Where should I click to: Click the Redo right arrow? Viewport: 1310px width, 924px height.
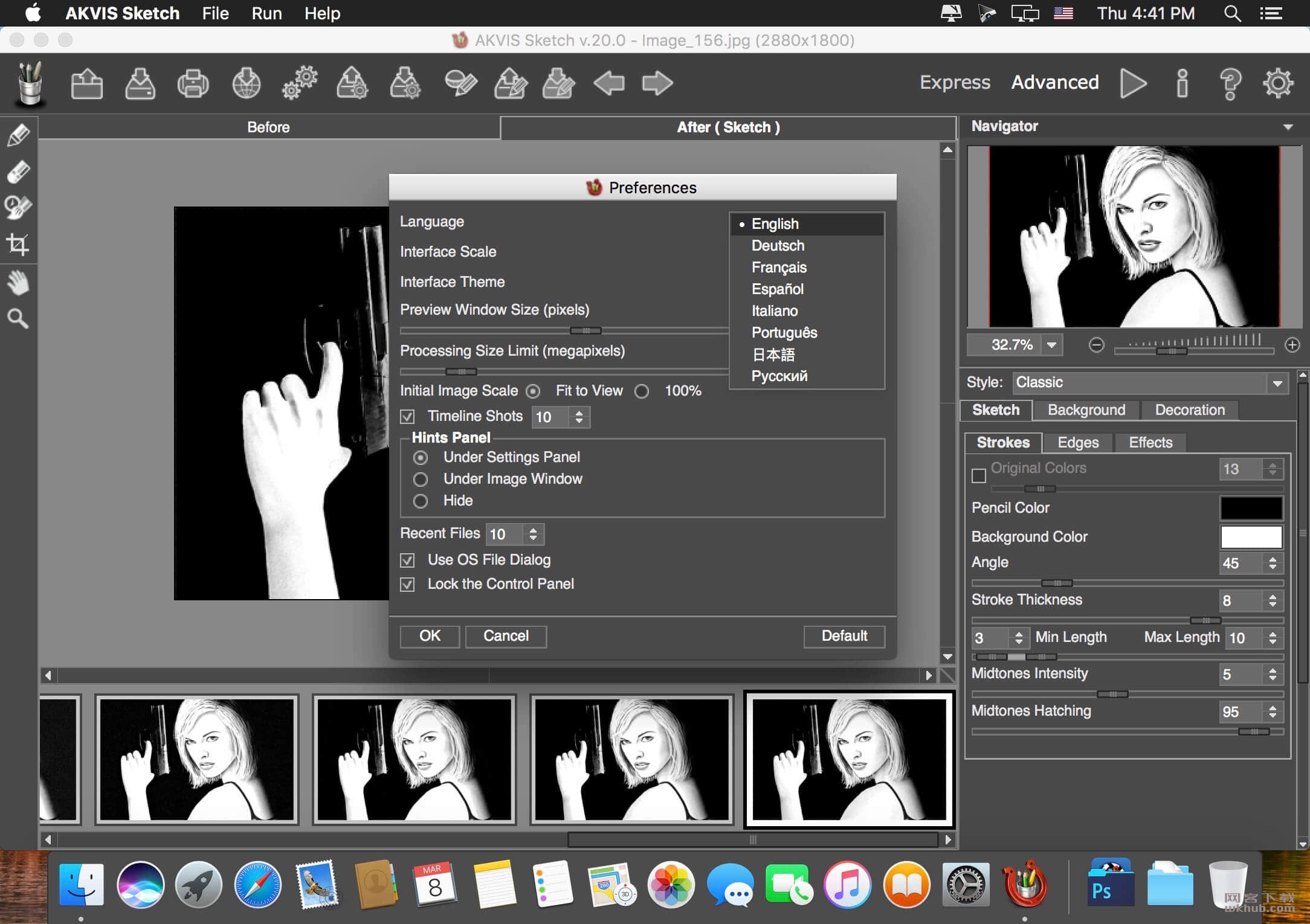tap(657, 83)
